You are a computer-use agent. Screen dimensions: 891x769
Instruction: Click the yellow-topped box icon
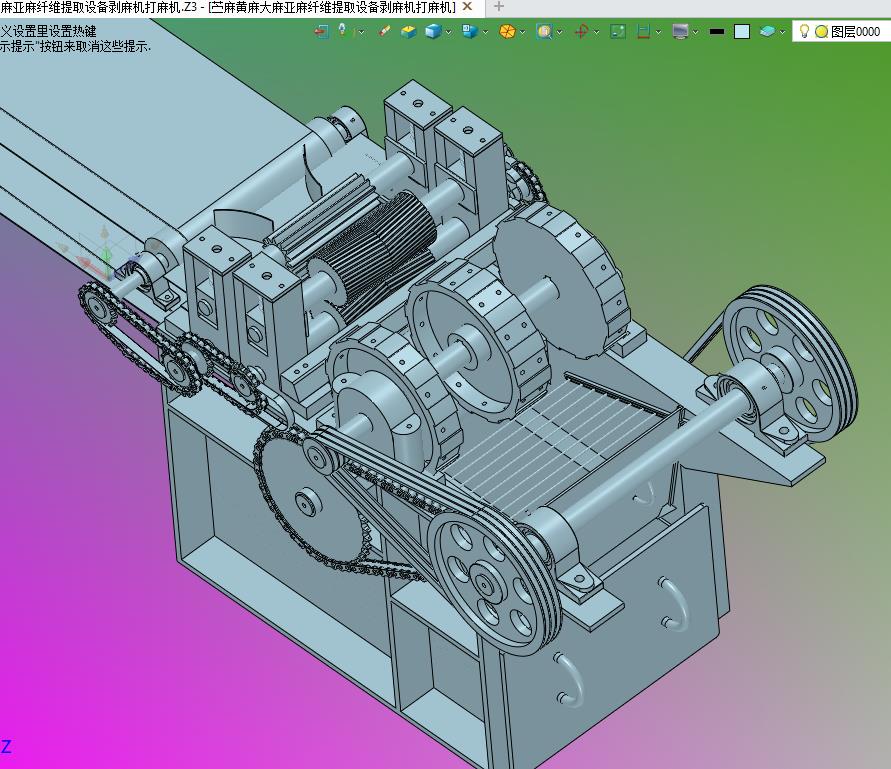click(x=408, y=31)
